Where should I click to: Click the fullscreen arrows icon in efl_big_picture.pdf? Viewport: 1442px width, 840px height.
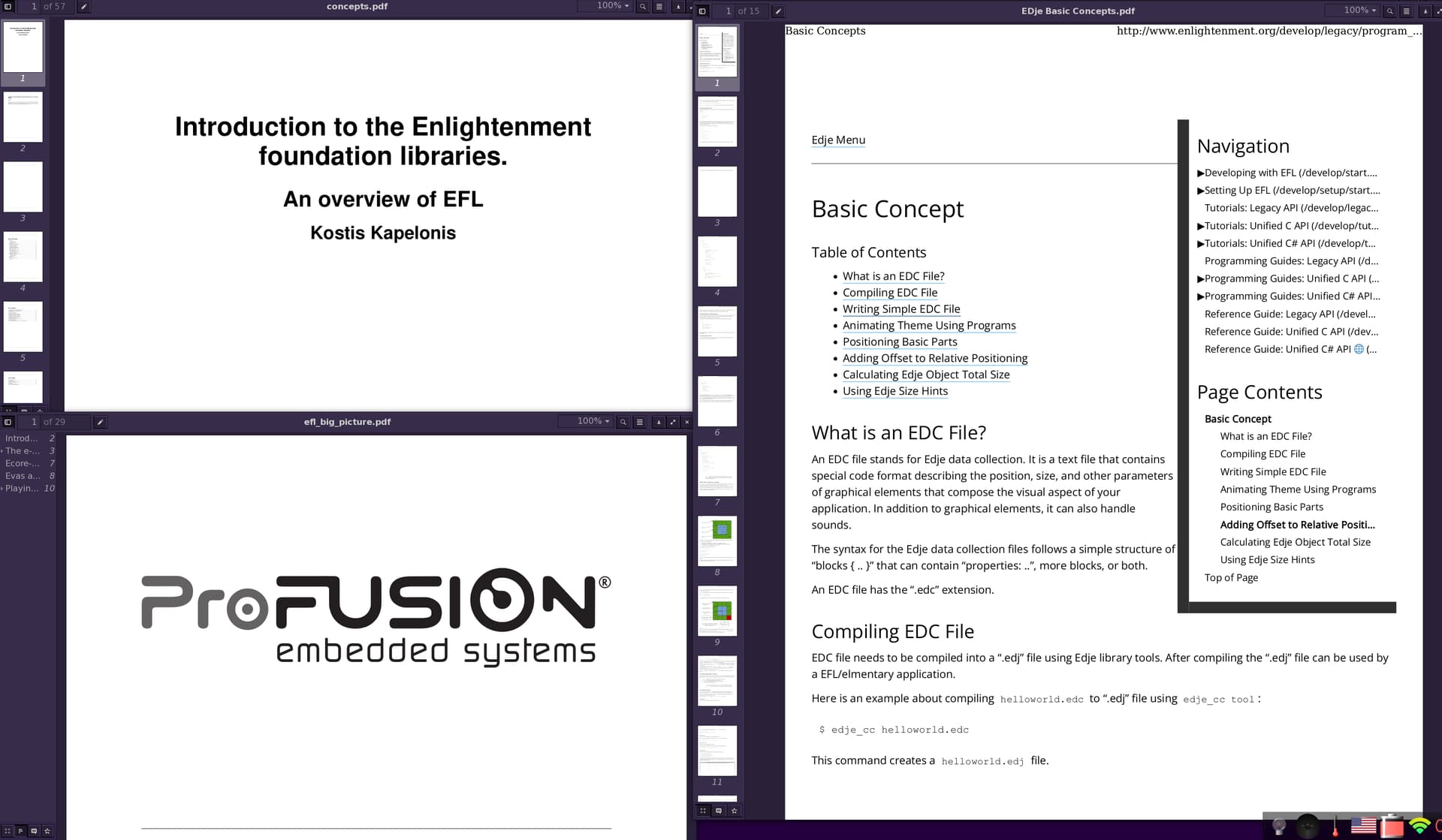coord(673,422)
